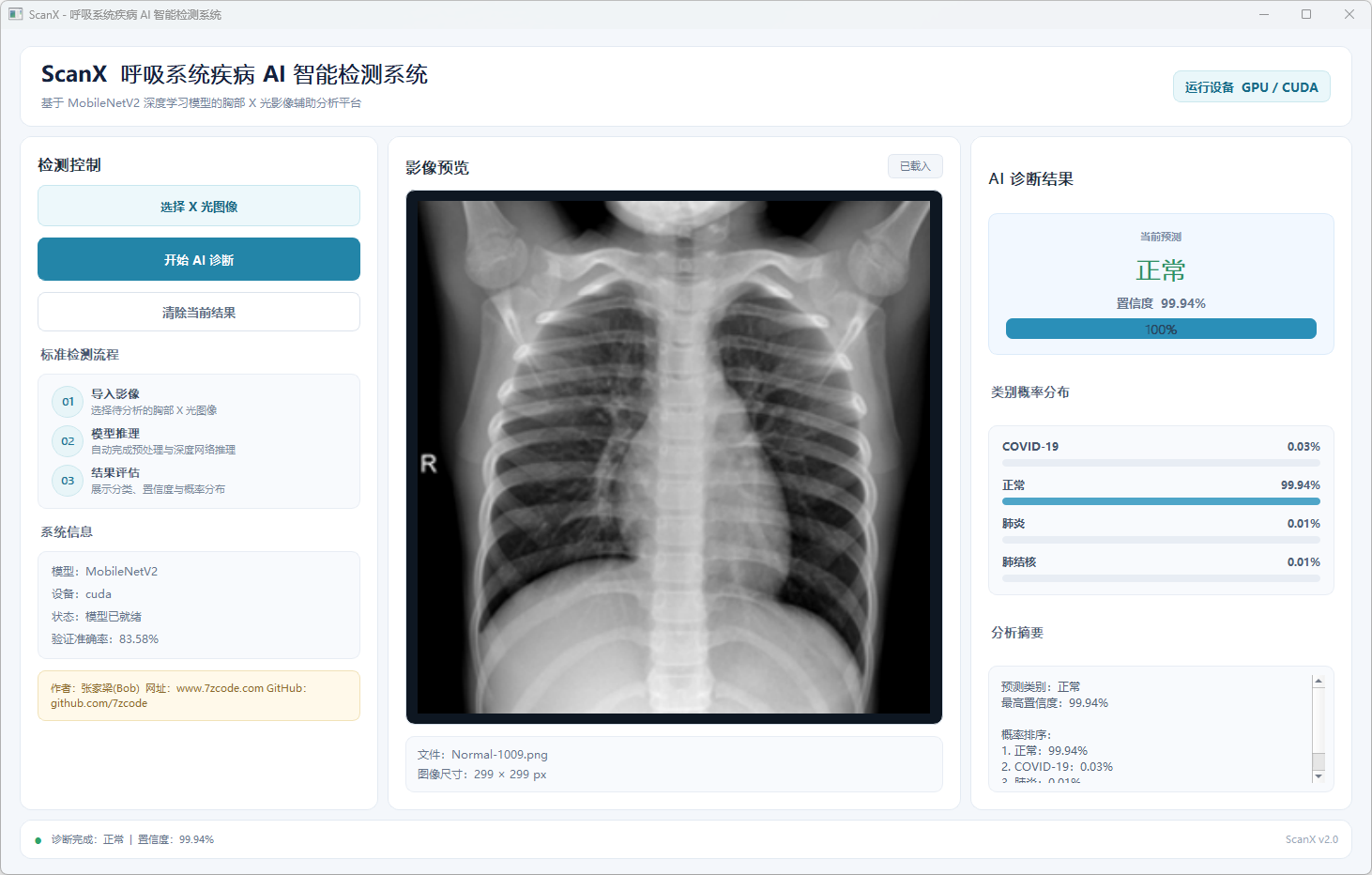The height and width of the screenshot is (875, 1372).
Task: Click the confidence 100% progress bar
Action: 1161,329
